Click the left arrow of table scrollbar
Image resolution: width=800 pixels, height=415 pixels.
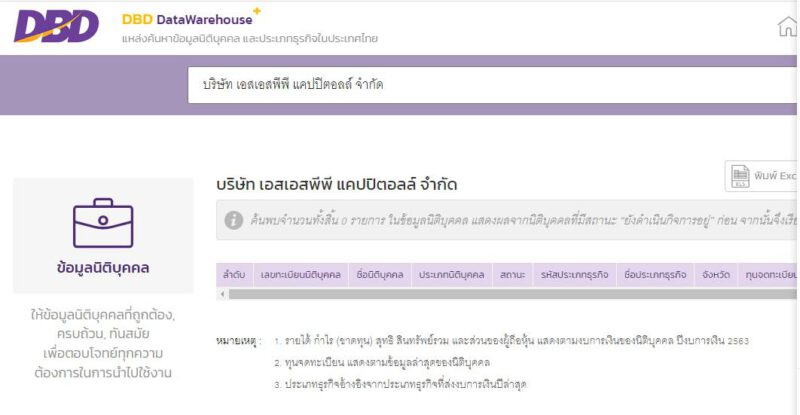click(221, 294)
